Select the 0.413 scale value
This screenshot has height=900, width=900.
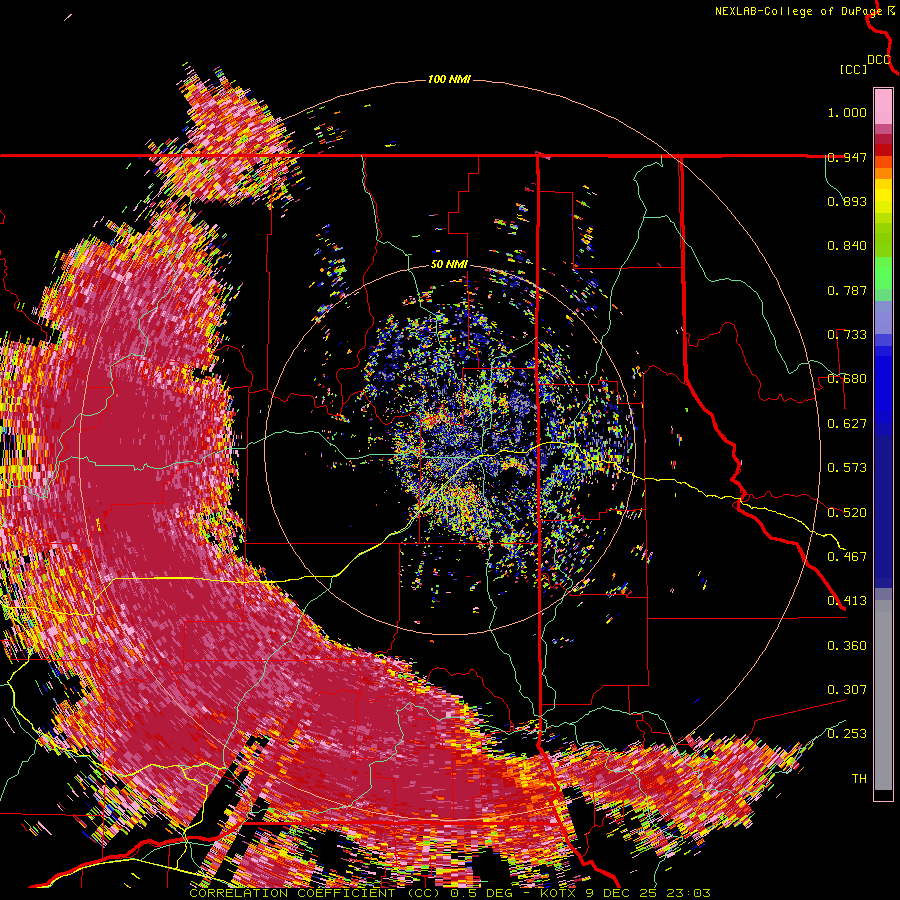[847, 601]
